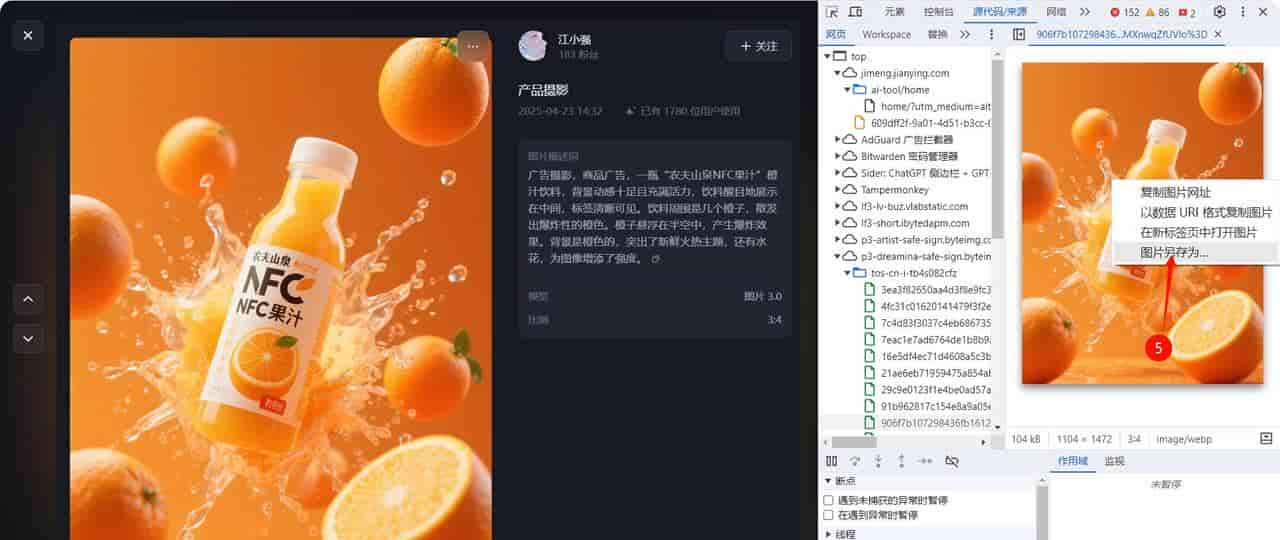Expand the Sider: ChatGPT node
The height and width of the screenshot is (540, 1280).
838,173
